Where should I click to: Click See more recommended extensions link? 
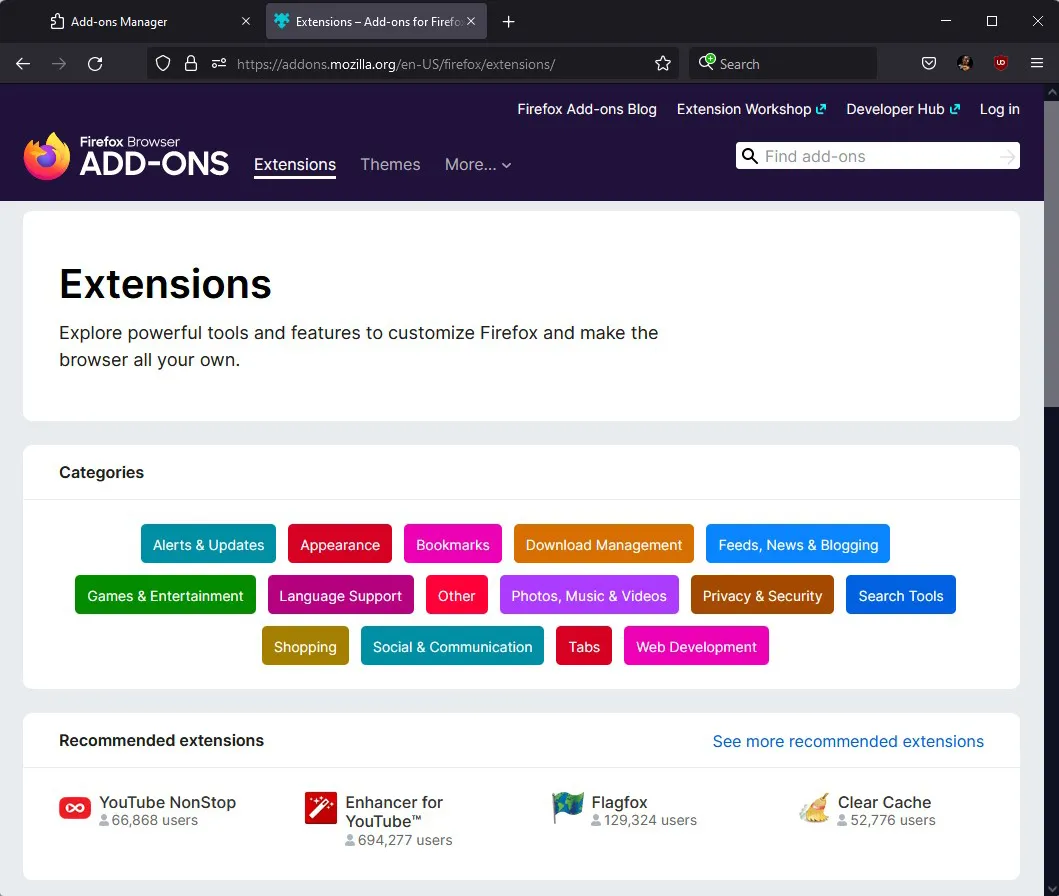(848, 741)
